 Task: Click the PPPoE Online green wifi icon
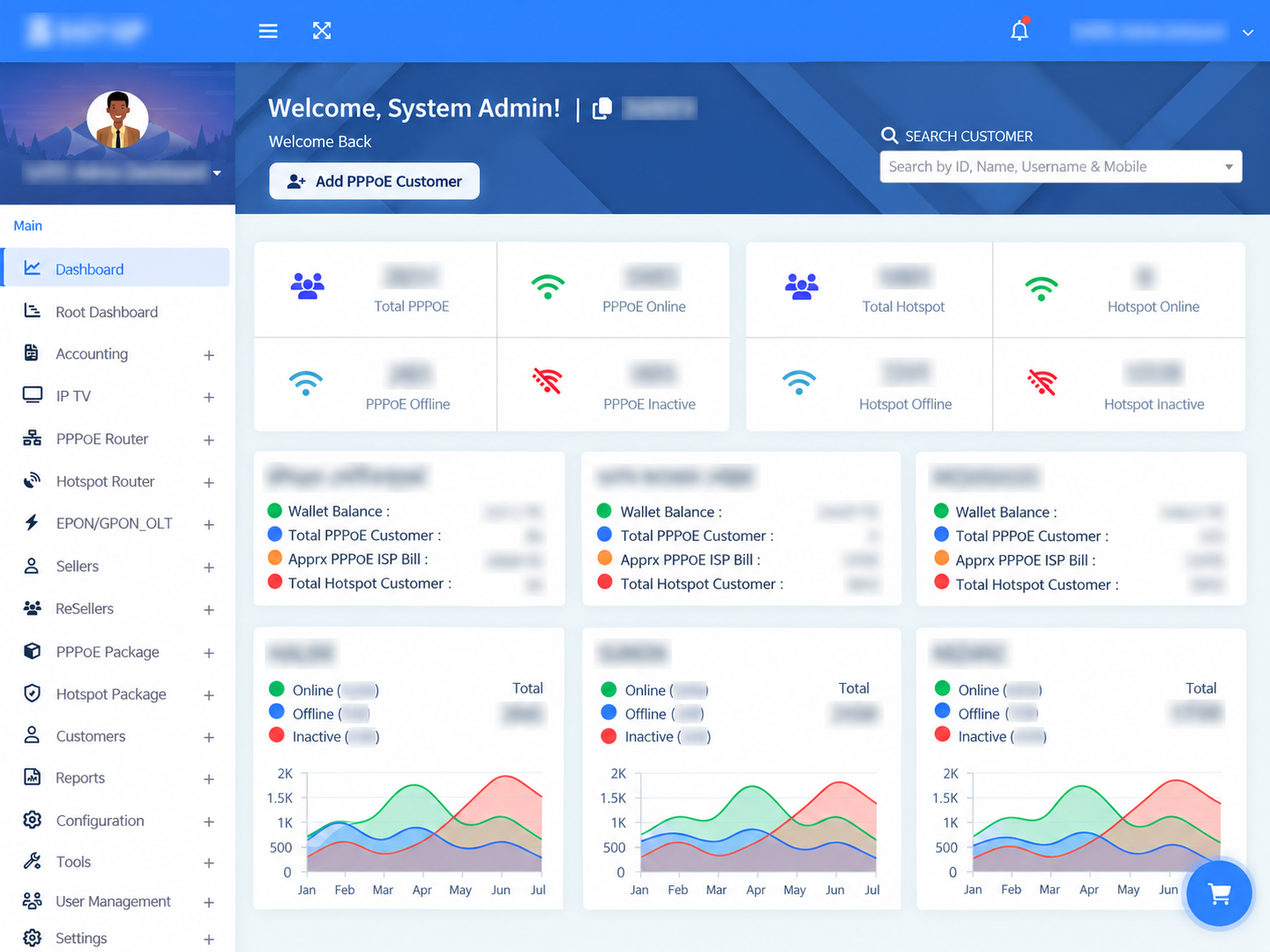(548, 287)
